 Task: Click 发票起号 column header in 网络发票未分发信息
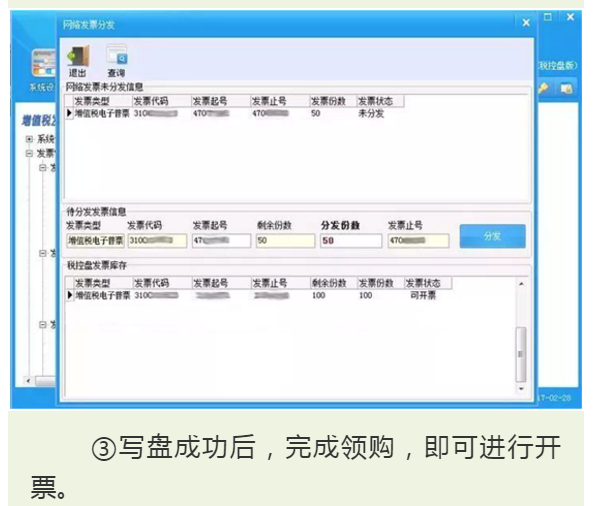(x=220, y=101)
